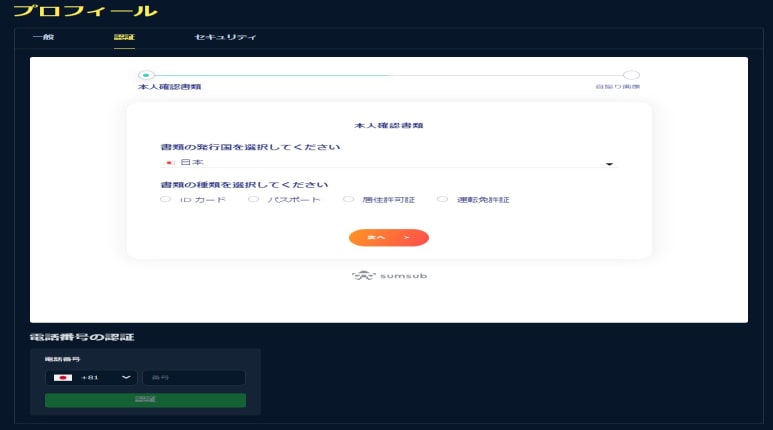Click the green 認証 verify button
This screenshot has height=430, width=773.
[x=145, y=400]
